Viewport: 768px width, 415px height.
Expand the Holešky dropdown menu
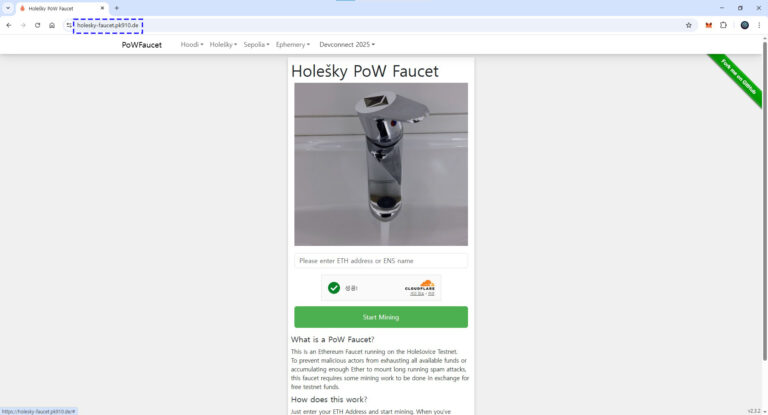pos(223,45)
